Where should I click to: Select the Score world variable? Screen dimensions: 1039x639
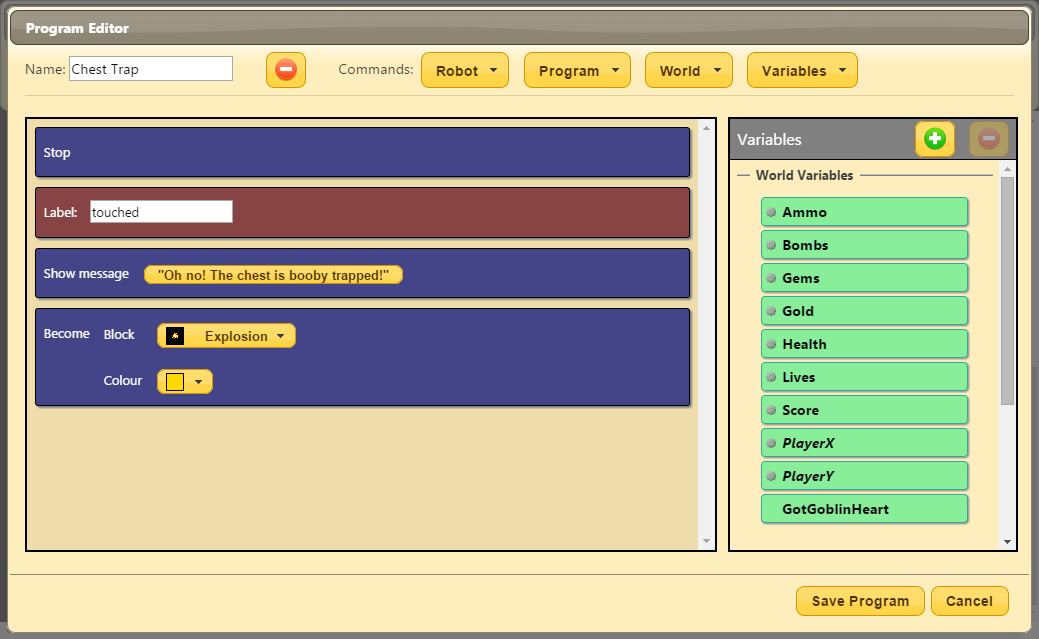pyautogui.click(x=865, y=410)
